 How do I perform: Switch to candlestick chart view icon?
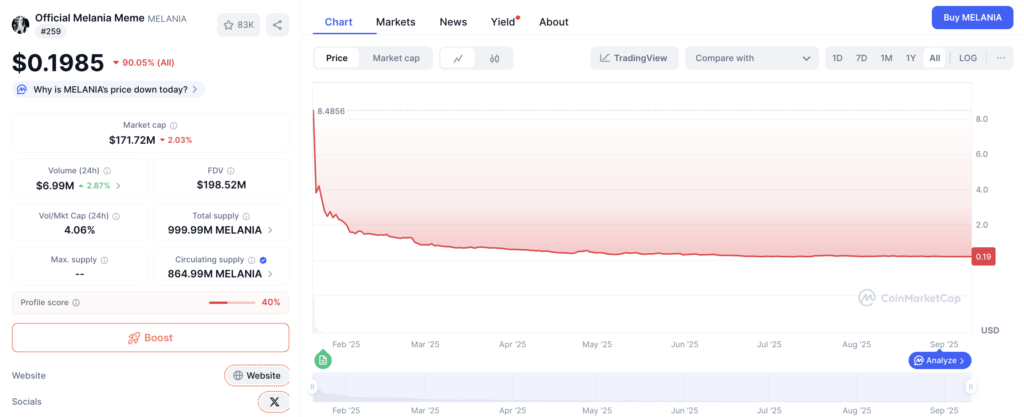click(494, 58)
